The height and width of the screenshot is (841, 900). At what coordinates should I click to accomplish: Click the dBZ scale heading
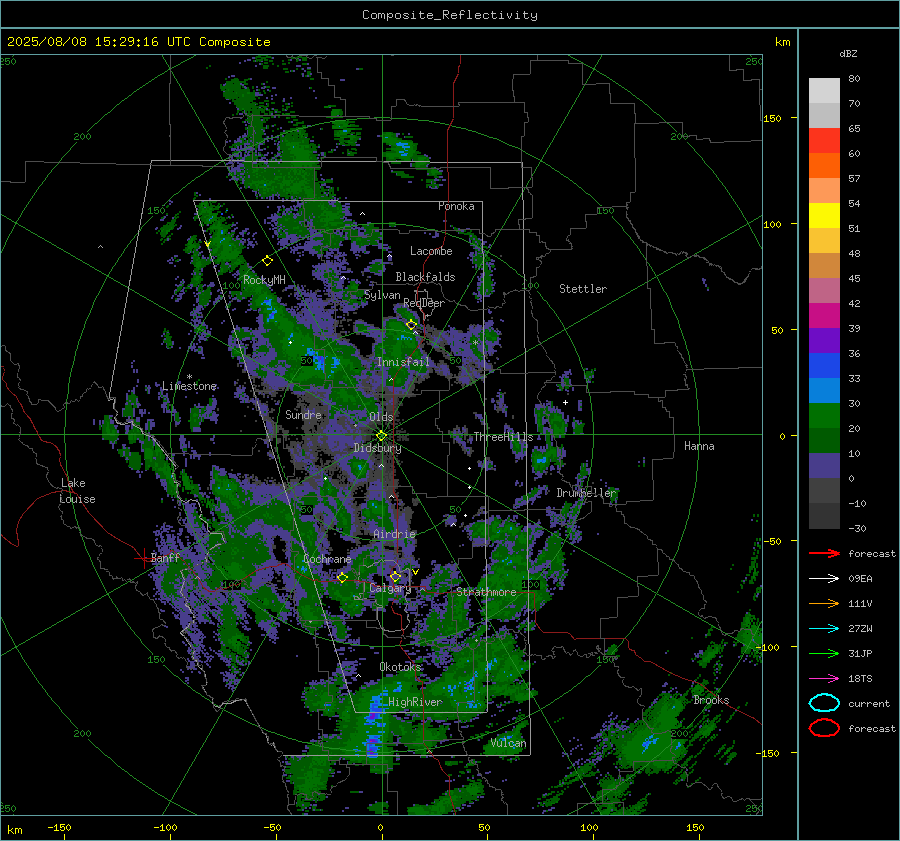click(848, 53)
